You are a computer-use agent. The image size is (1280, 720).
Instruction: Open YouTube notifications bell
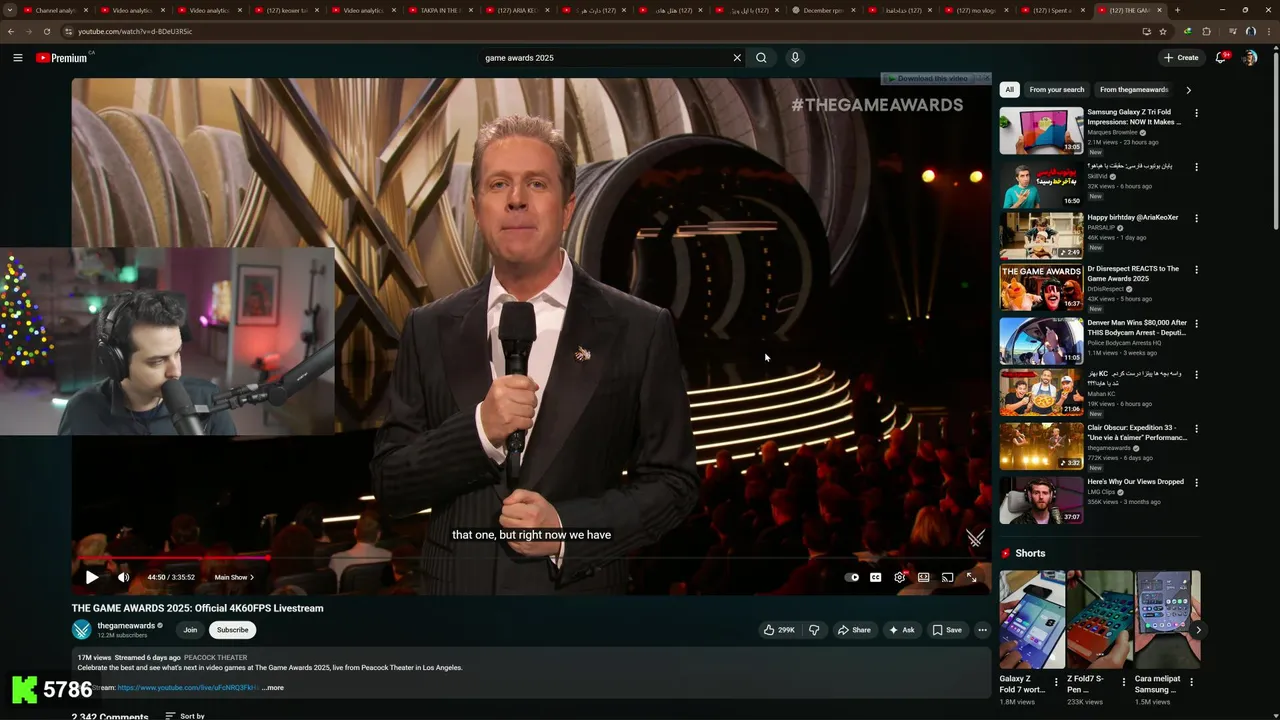1221,58
